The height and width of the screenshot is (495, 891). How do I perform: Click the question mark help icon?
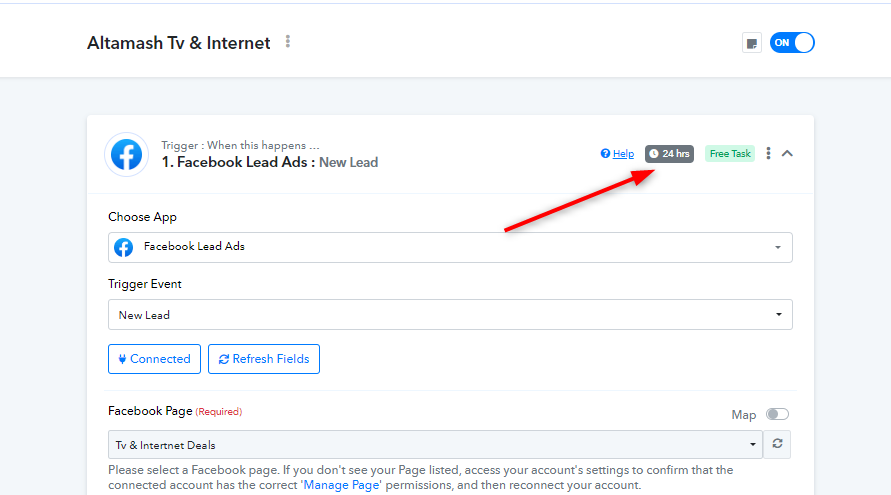pos(605,153)
